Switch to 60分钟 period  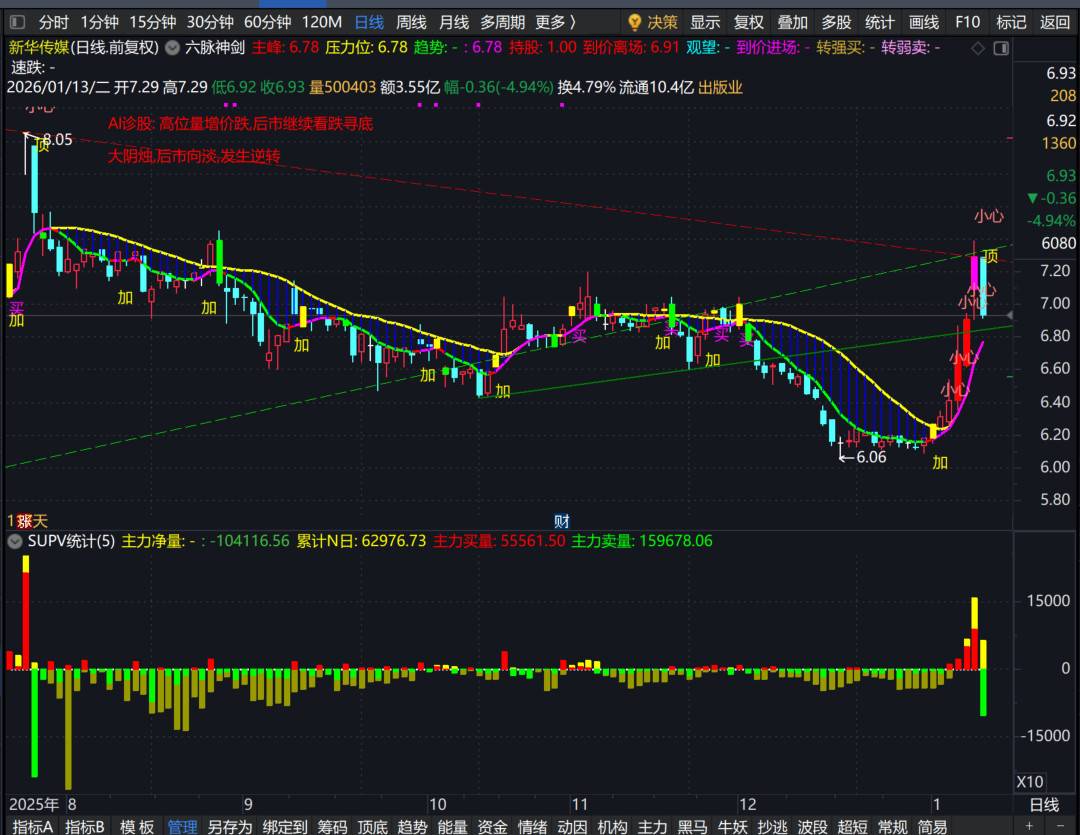267,23
